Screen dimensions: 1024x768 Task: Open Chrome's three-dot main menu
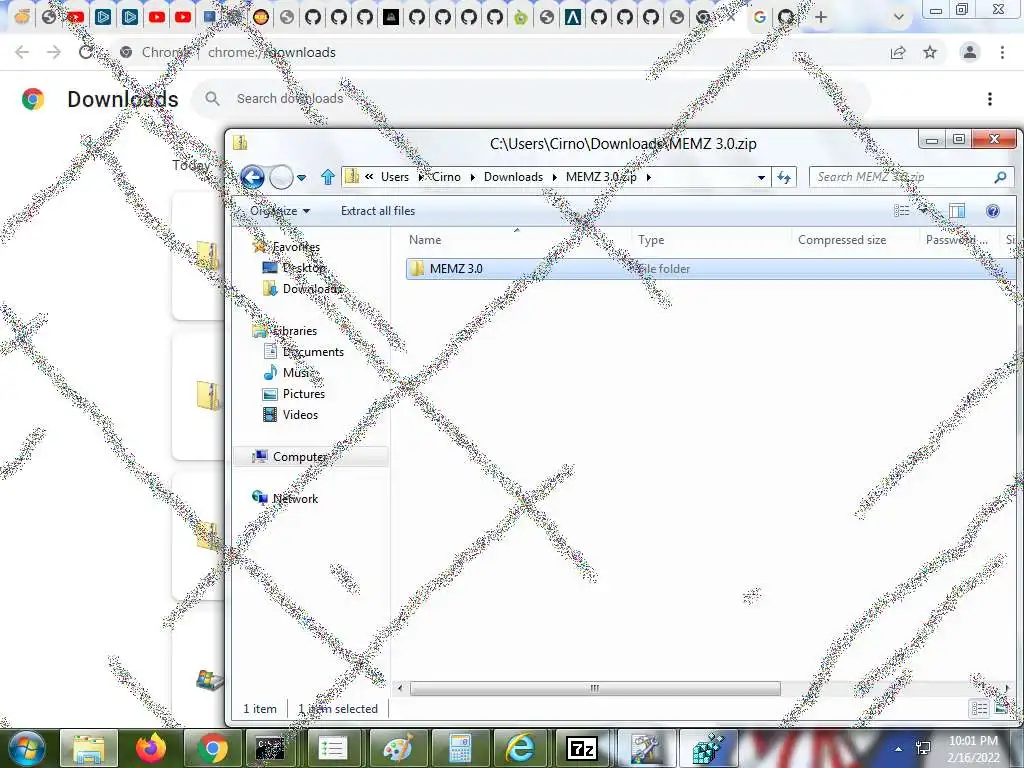tap(1002, 52)
